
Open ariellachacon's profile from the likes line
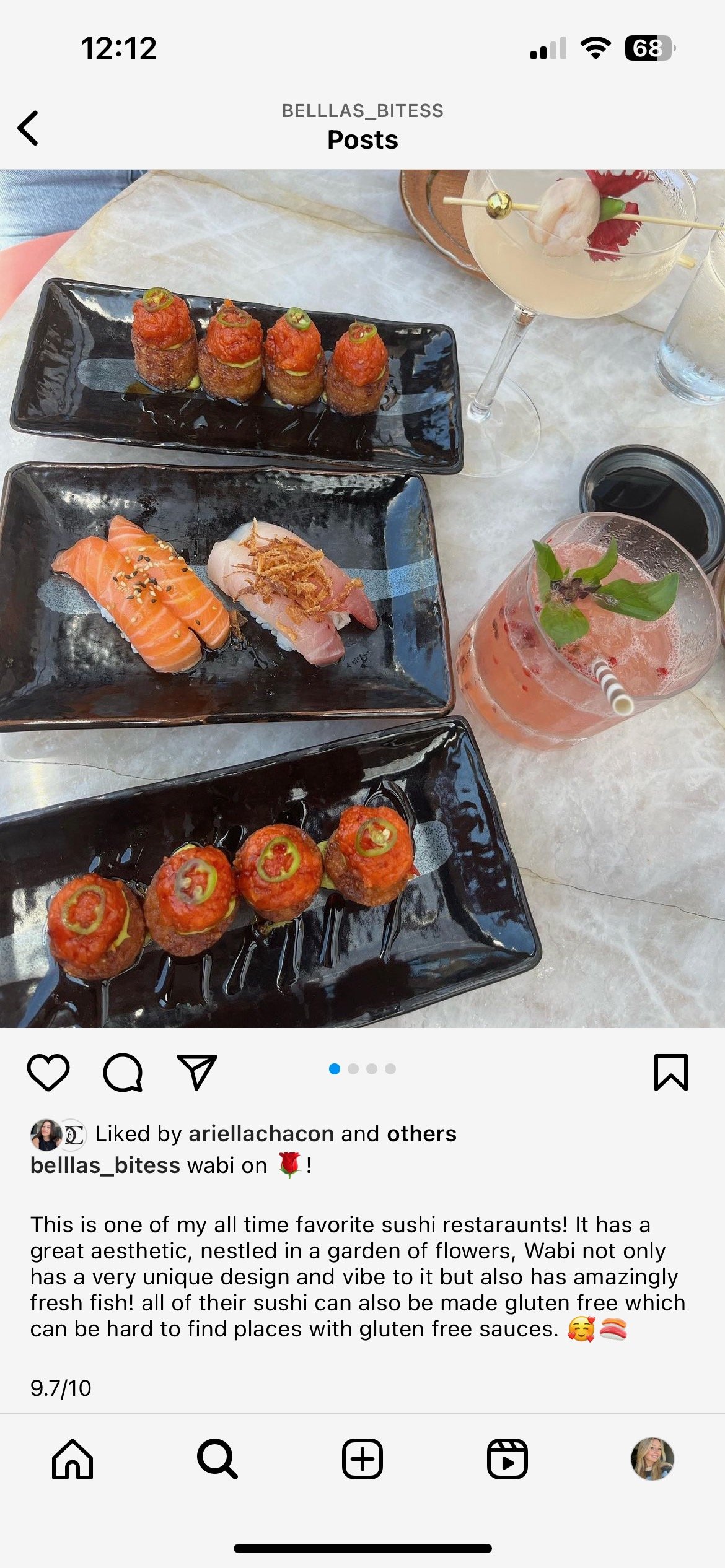(261, 1133)
